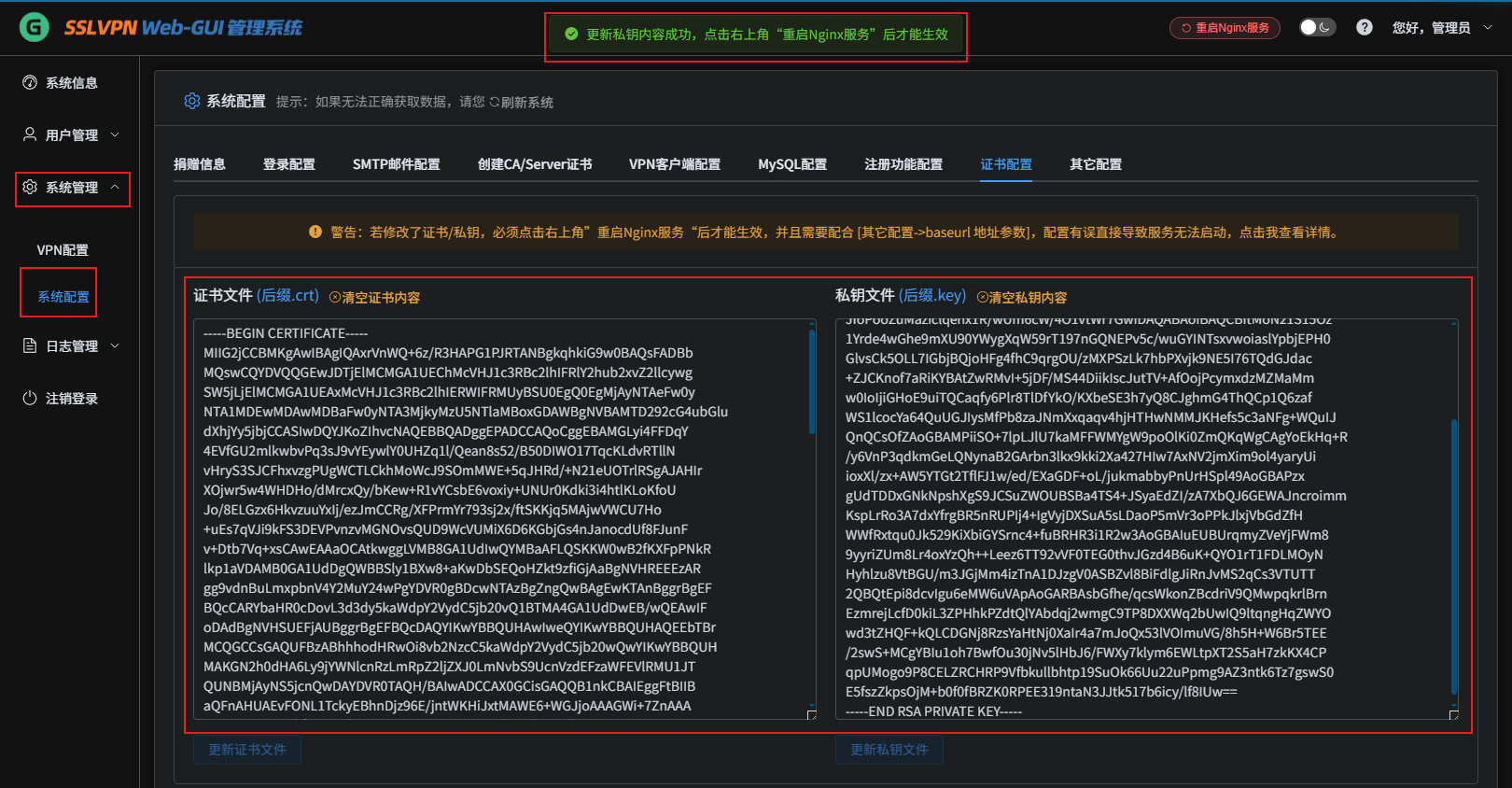Click the -----END RSA PRIVATE KEY----- line

tap(933, 711)
